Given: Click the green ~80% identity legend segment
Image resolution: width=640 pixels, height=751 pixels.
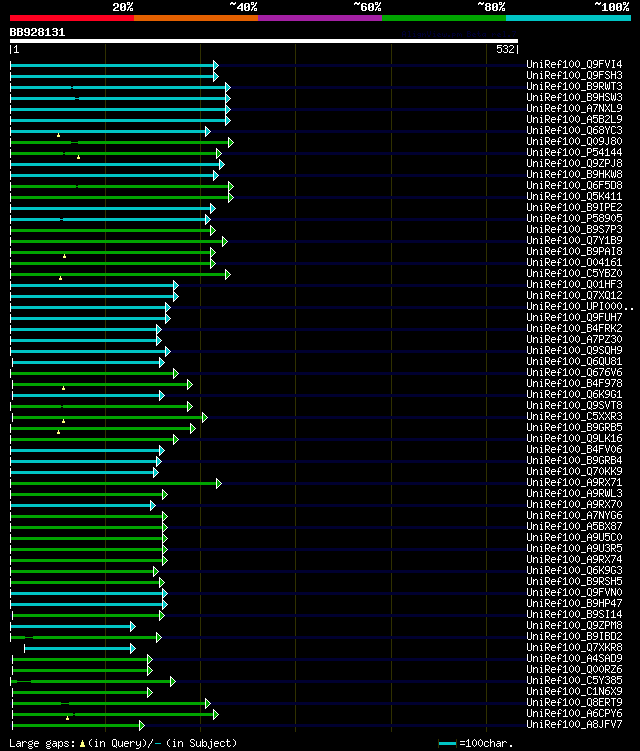Looking at the screenshot, I should point(444,18).
